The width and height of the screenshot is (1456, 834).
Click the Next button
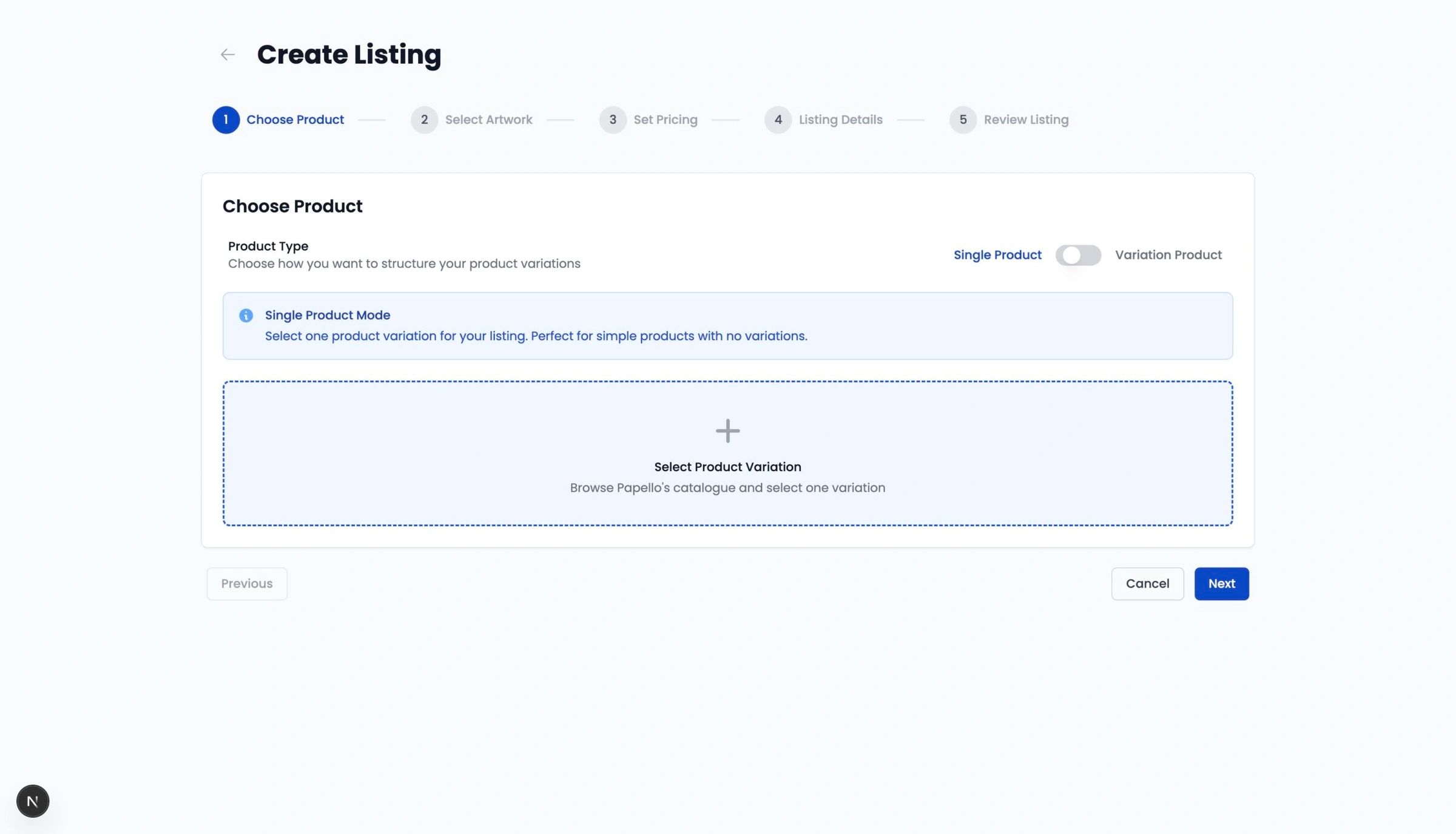(1221, 583)
